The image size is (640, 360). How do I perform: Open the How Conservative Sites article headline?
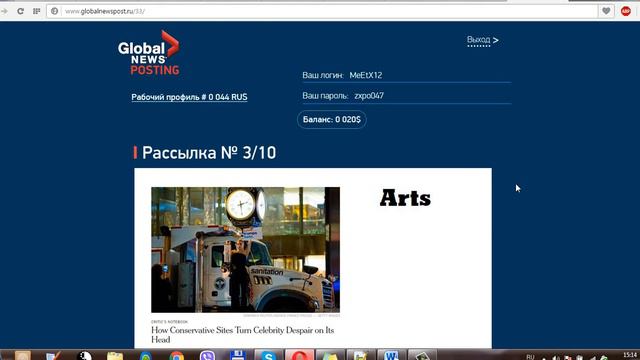pyautogui.click(x=242, y=335)
